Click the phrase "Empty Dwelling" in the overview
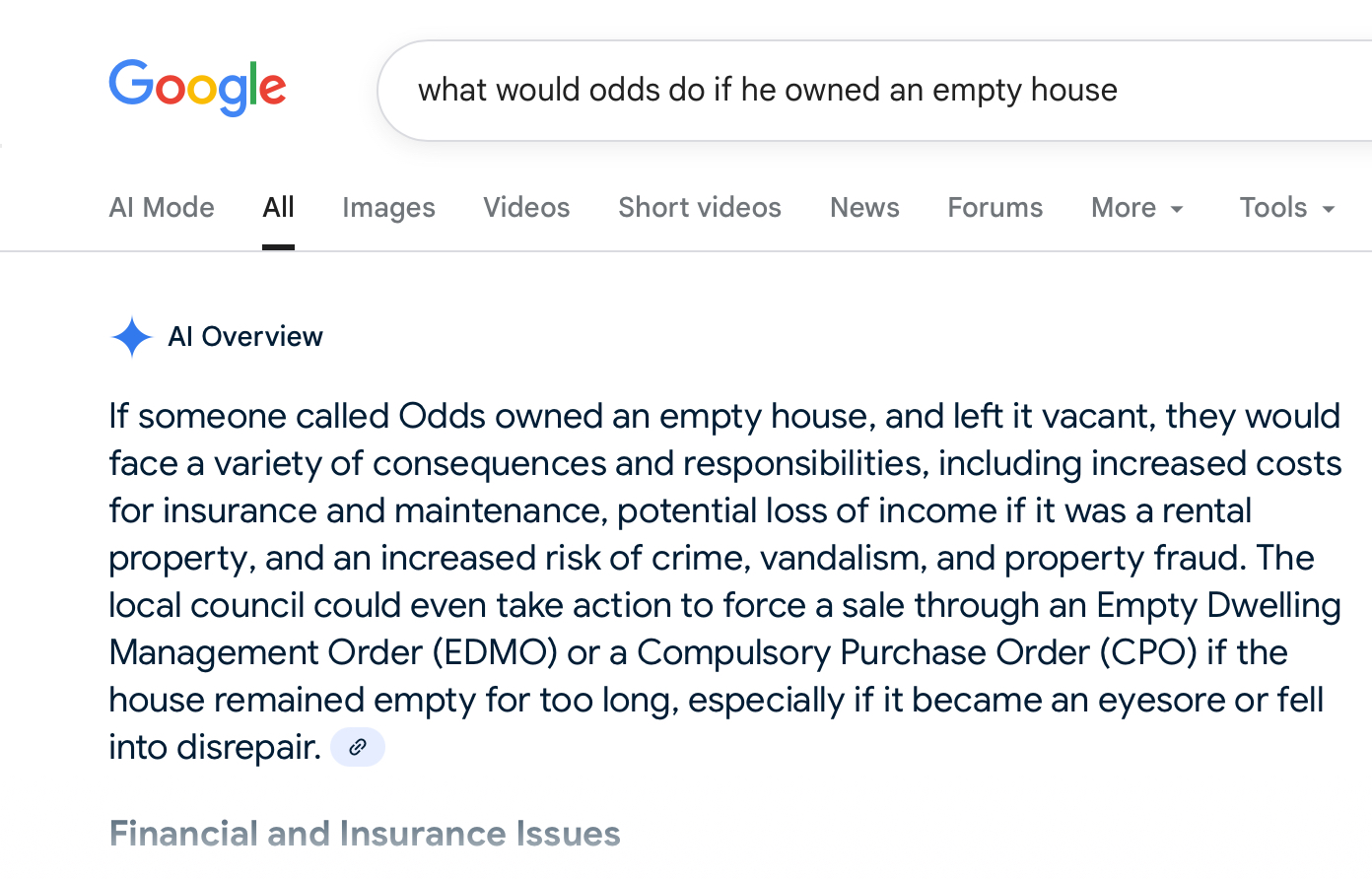1372x879 pixels. pyautogui.click(x=1218, y=605)
